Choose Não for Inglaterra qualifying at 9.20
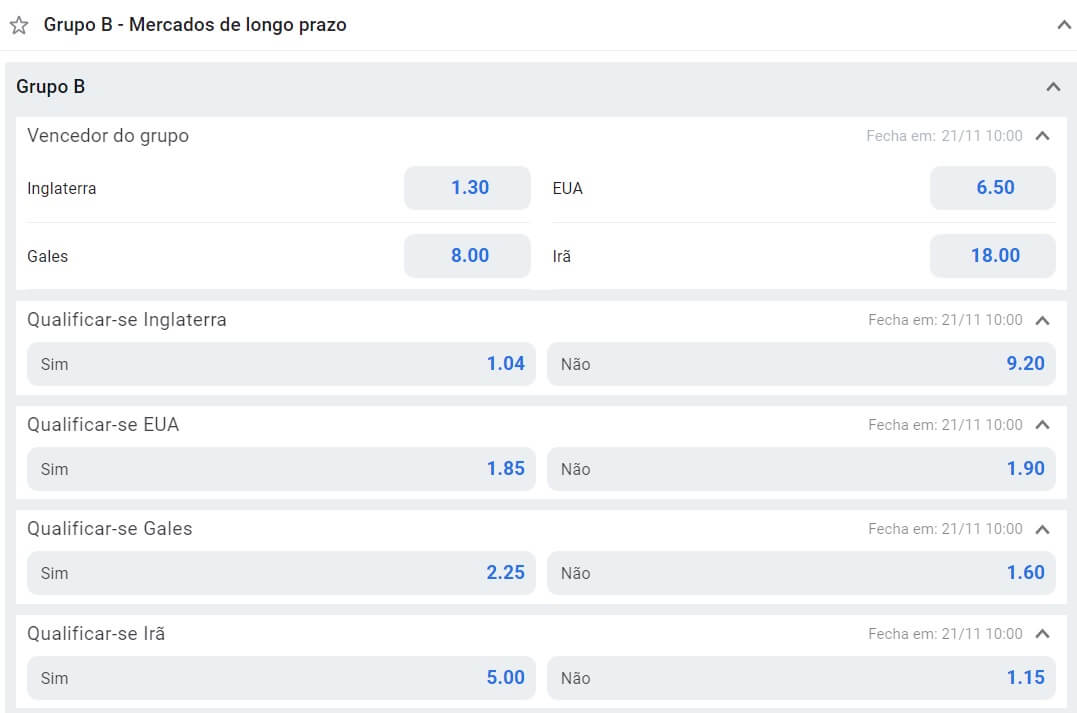This screenshot has height=713, width=1077. coord(802,364)
